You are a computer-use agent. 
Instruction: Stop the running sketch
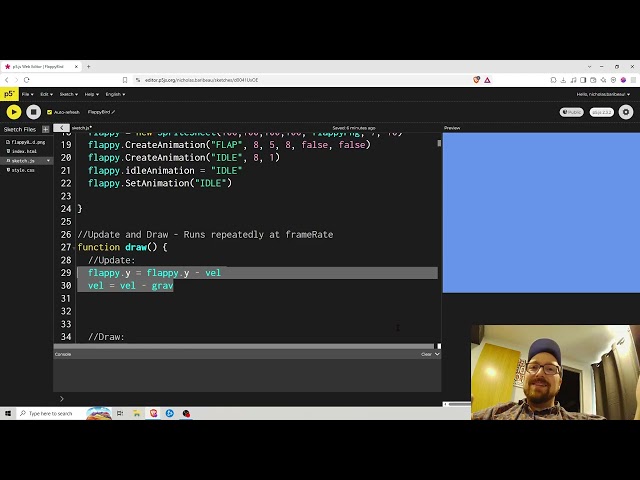click(33, 112)
